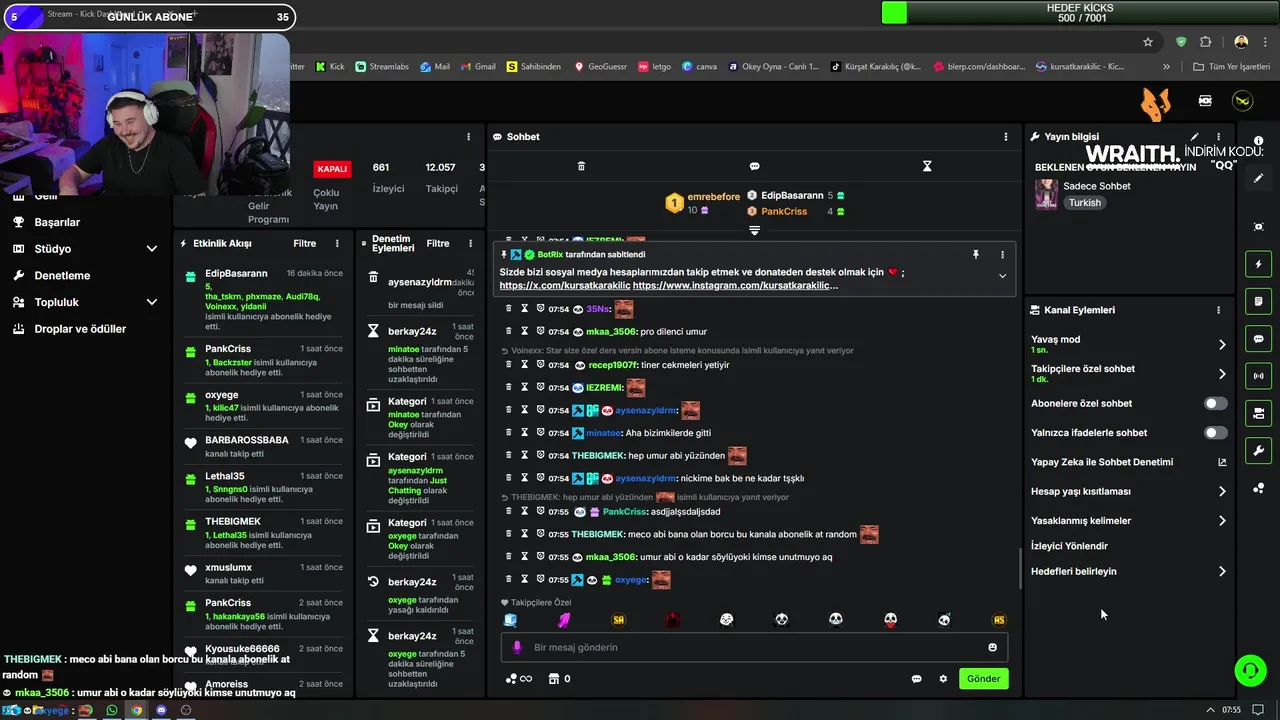Open Denetim Eylemleri Filtre

(x=438, y=243)
